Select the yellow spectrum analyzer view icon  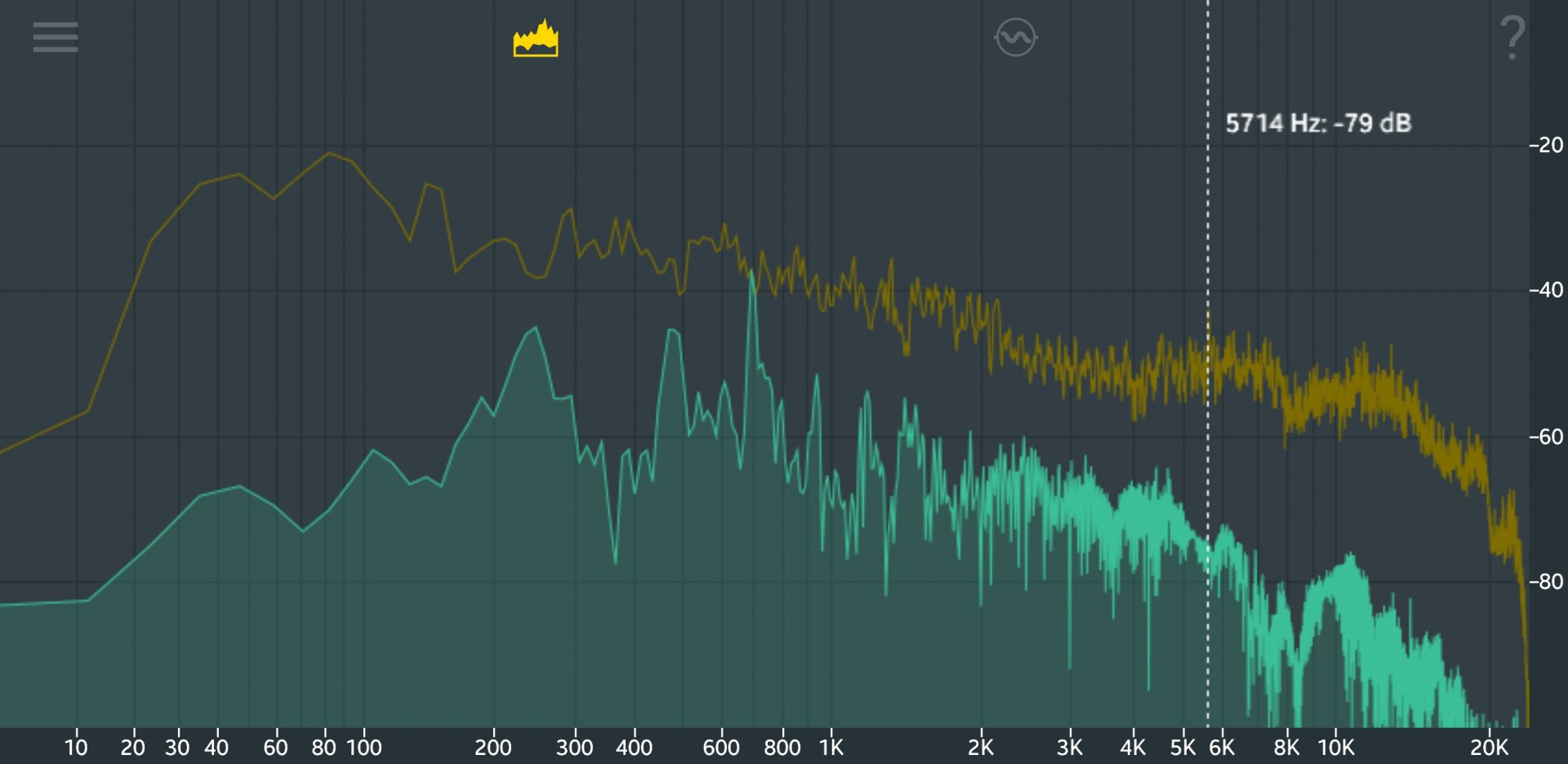[536, 39]
